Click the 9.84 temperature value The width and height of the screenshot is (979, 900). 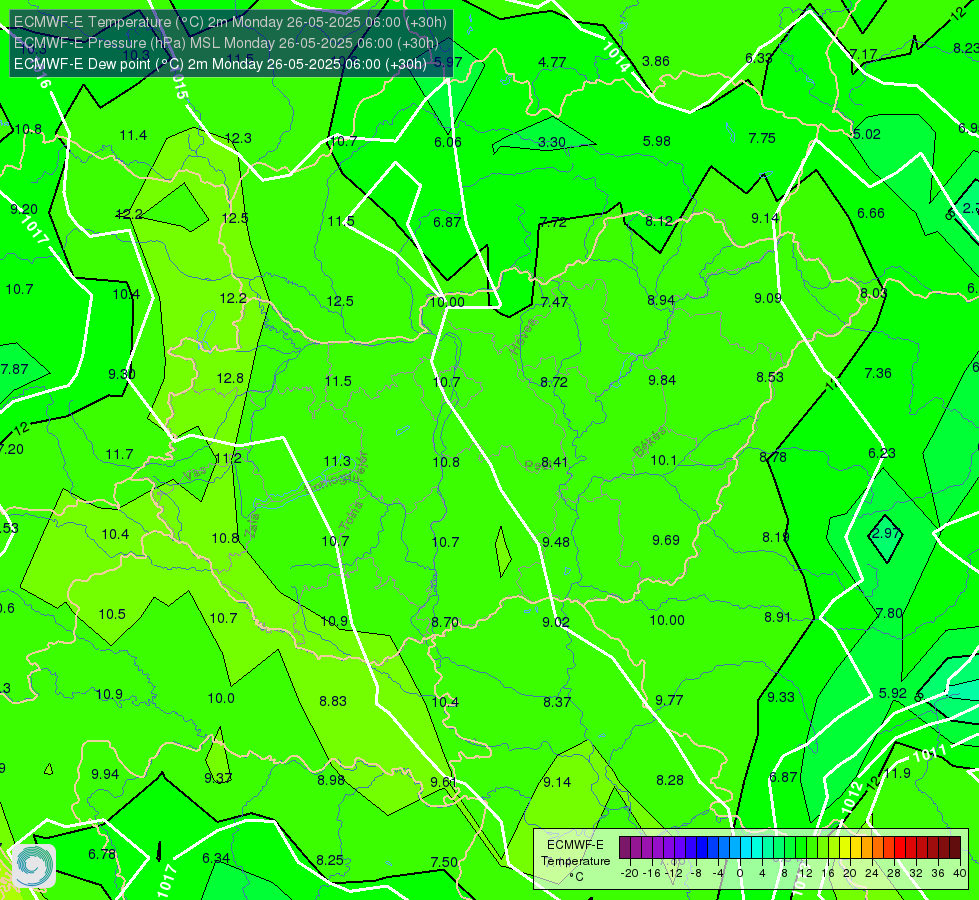[x=662, y=380]
